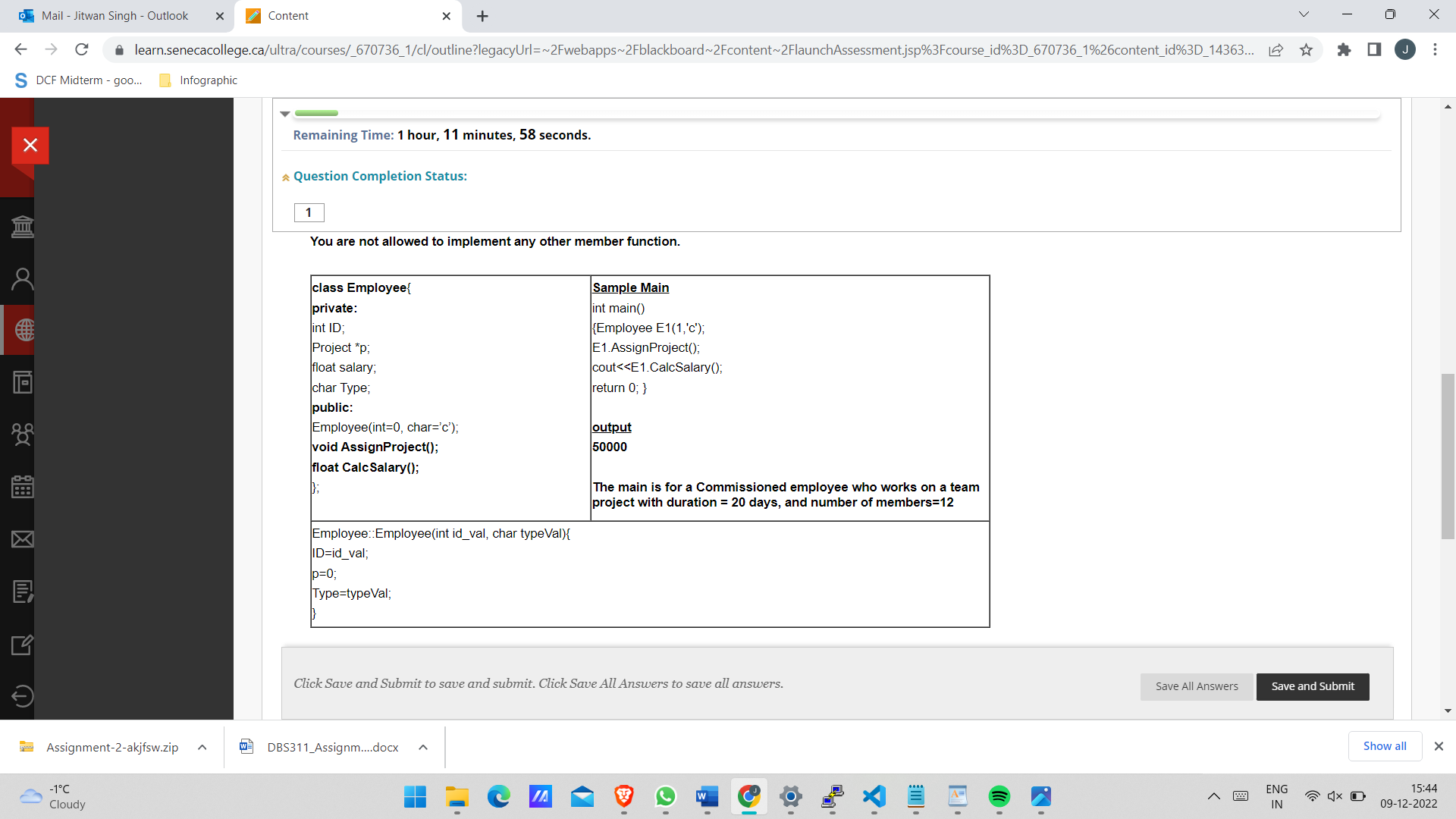Click the settings gear icon in taskbar

point(791,796)
